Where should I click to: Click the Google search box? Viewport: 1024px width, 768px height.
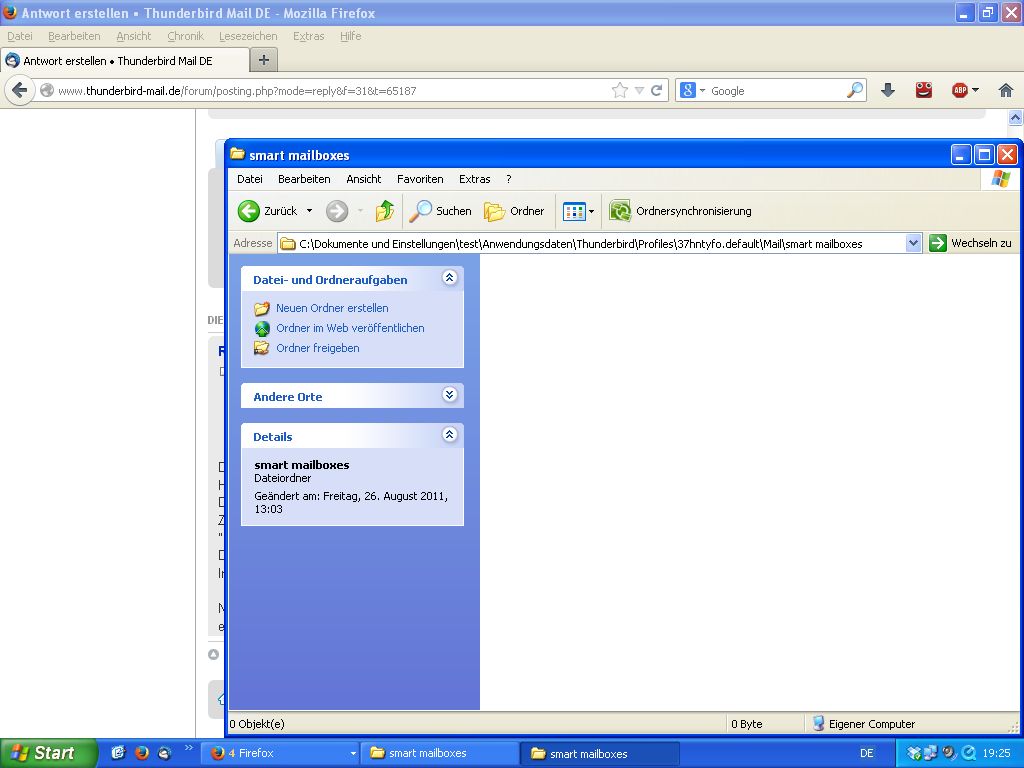point(777,91)
